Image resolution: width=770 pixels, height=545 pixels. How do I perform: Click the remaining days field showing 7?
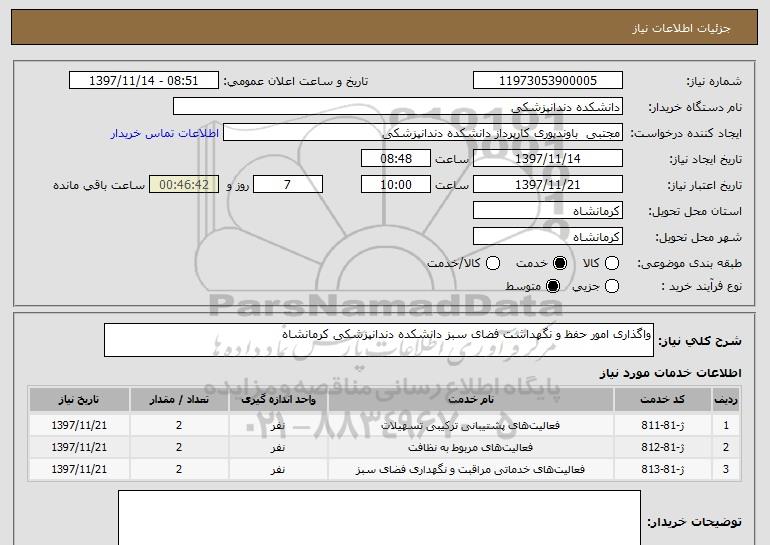click(x=288, y=185)
